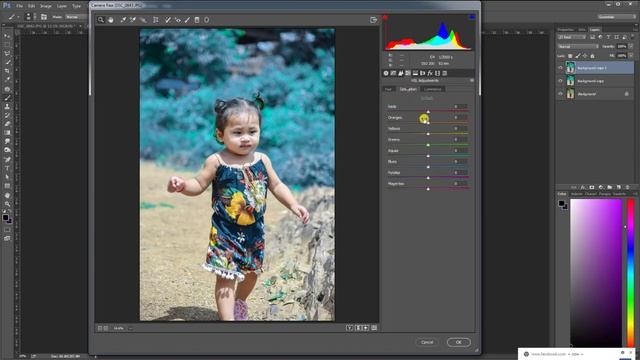The width and height of the screenshot is (640, 360).
Task: Open the Lens Corrections panel icon
Action: click(x=422, y=73)
